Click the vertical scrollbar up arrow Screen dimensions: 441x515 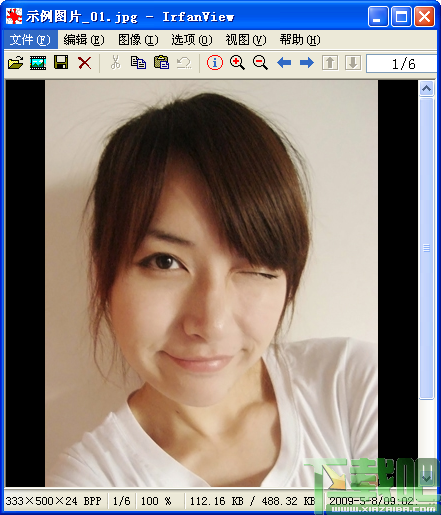pyautogui.click(x=426, y=89)
